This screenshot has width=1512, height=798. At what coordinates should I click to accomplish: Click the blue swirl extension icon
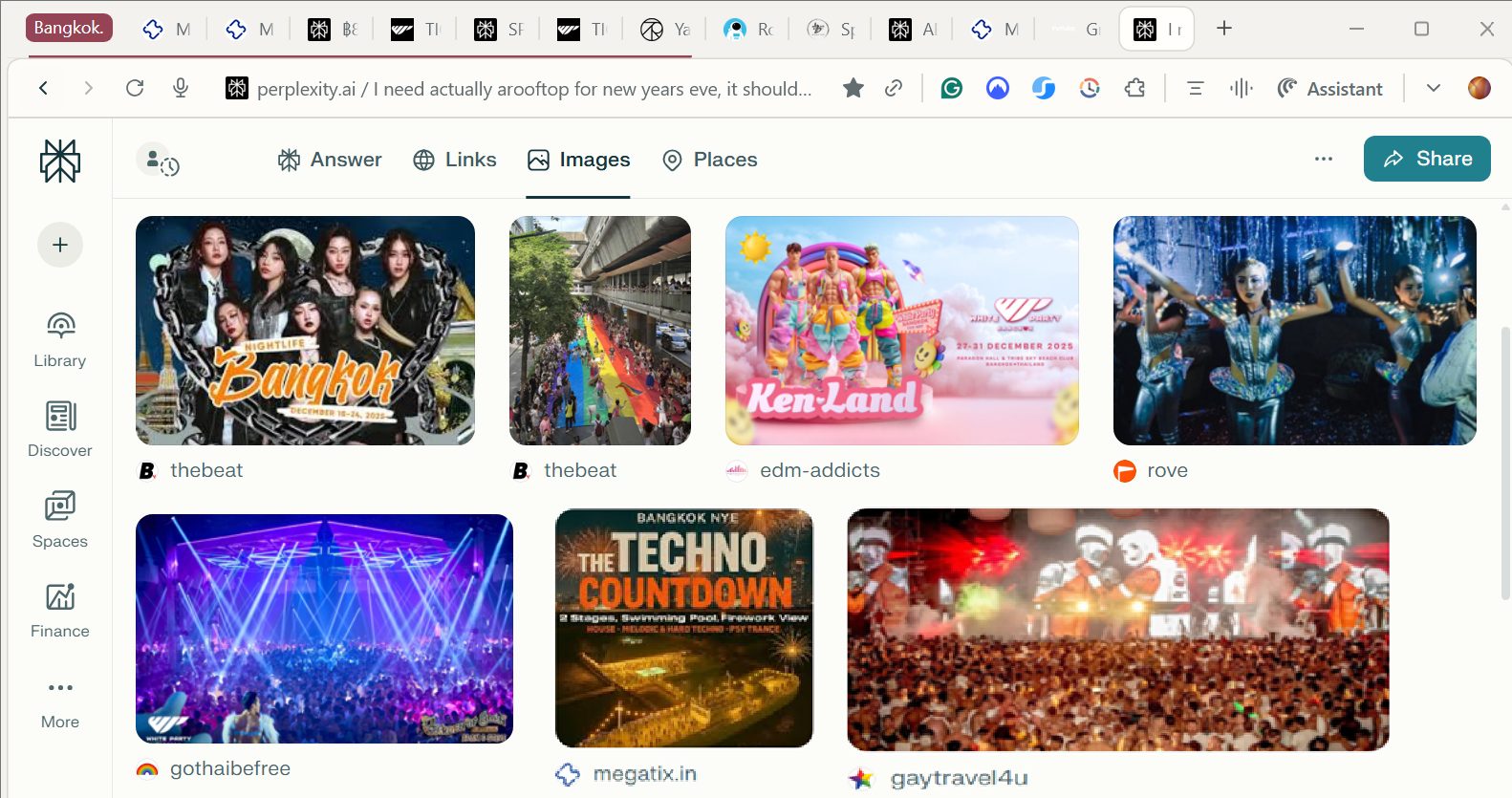click(x=1044, y=88)
